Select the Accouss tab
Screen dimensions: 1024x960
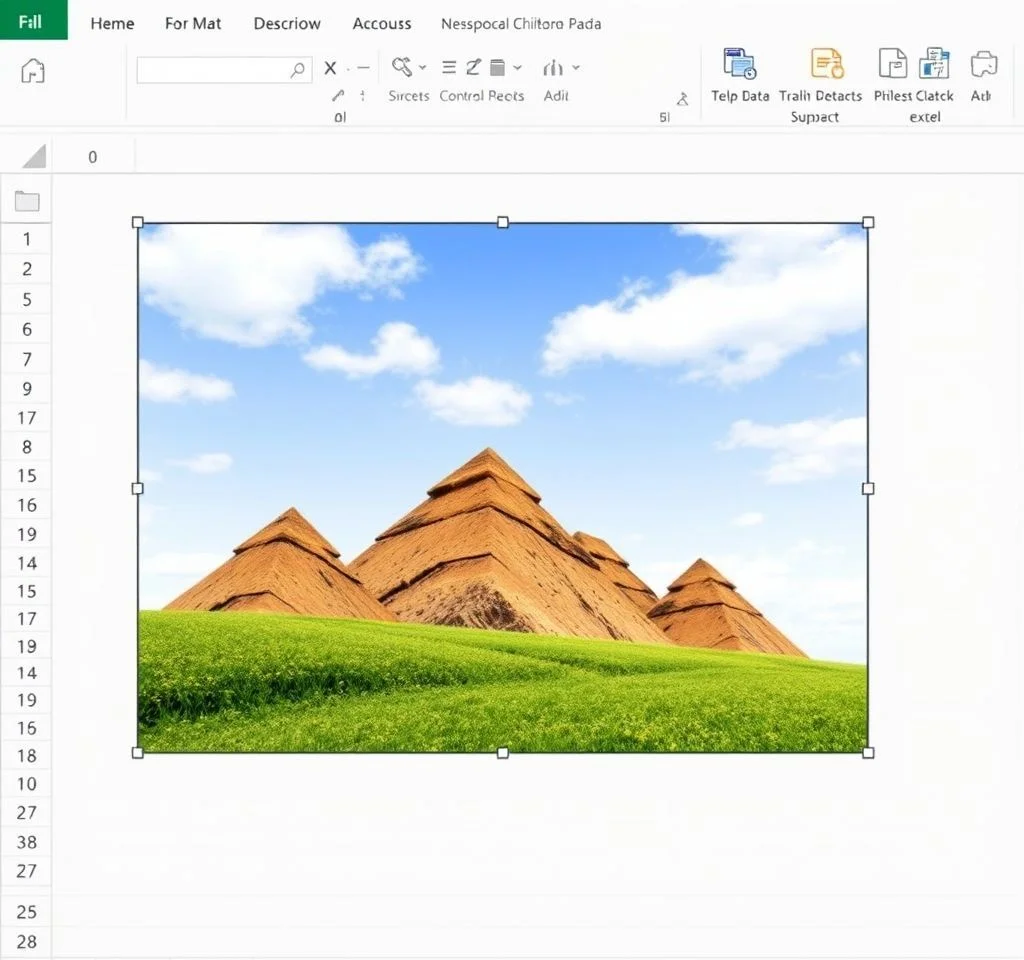tap(381, 23)
